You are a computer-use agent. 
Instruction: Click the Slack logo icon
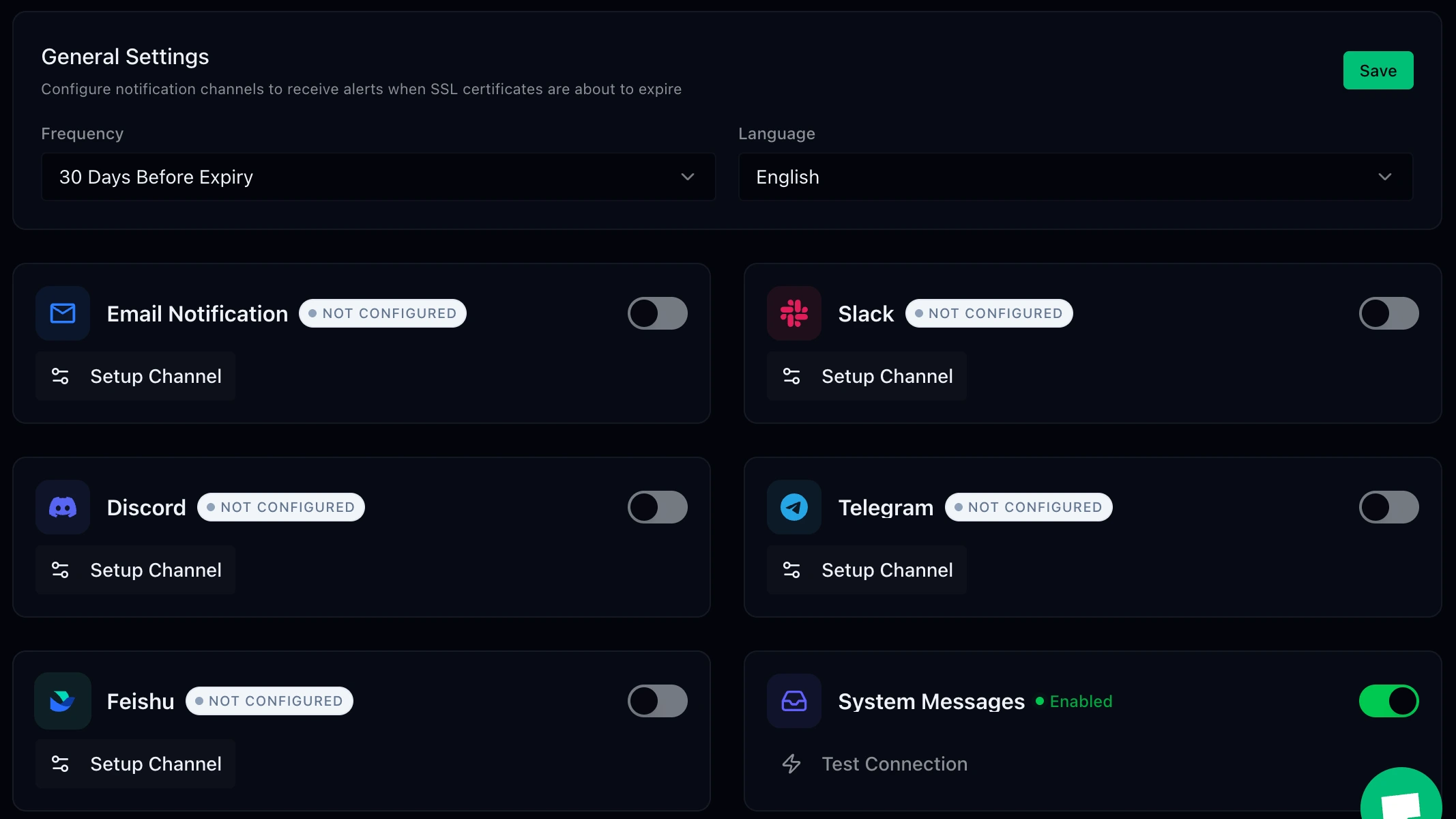click(x=793, y=313)
